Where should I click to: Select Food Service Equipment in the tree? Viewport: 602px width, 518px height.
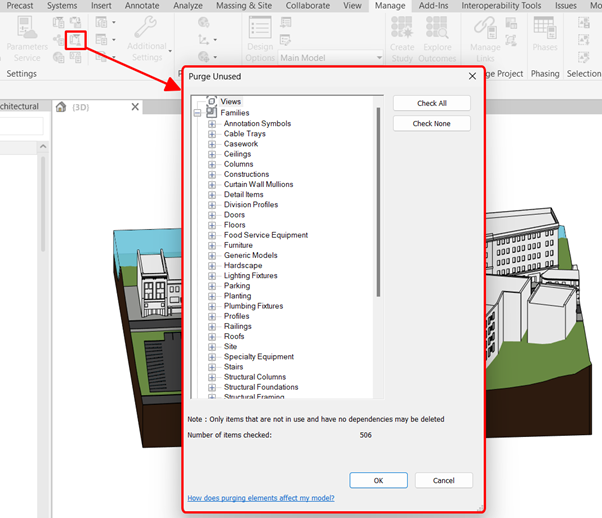[266, 235]
